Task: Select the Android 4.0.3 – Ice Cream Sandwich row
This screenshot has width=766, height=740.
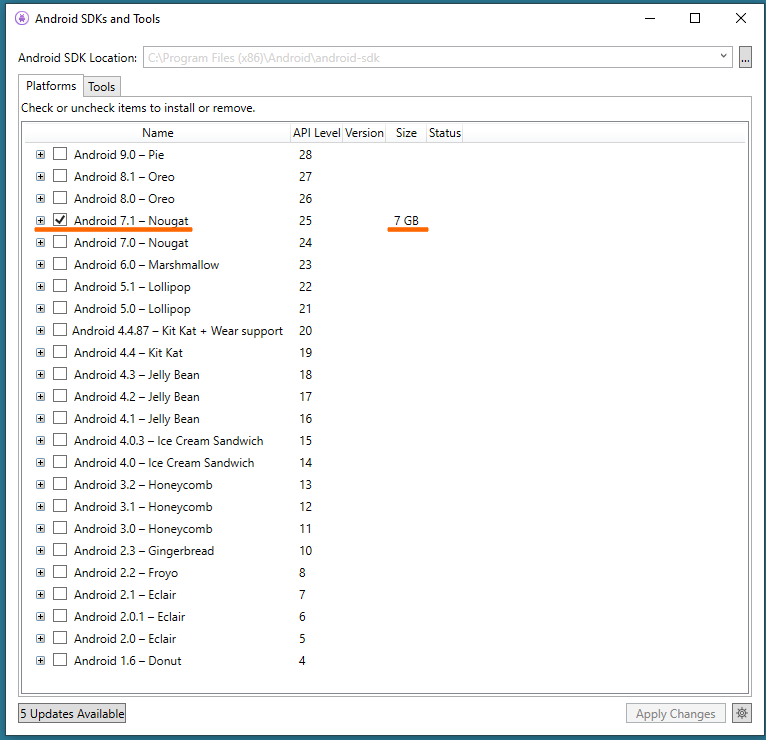Action: click(168, 441)
